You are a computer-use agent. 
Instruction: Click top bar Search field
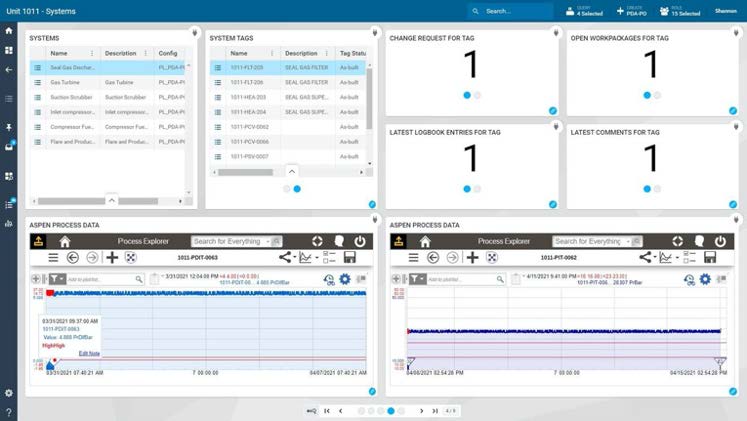[x=511, y=11]
